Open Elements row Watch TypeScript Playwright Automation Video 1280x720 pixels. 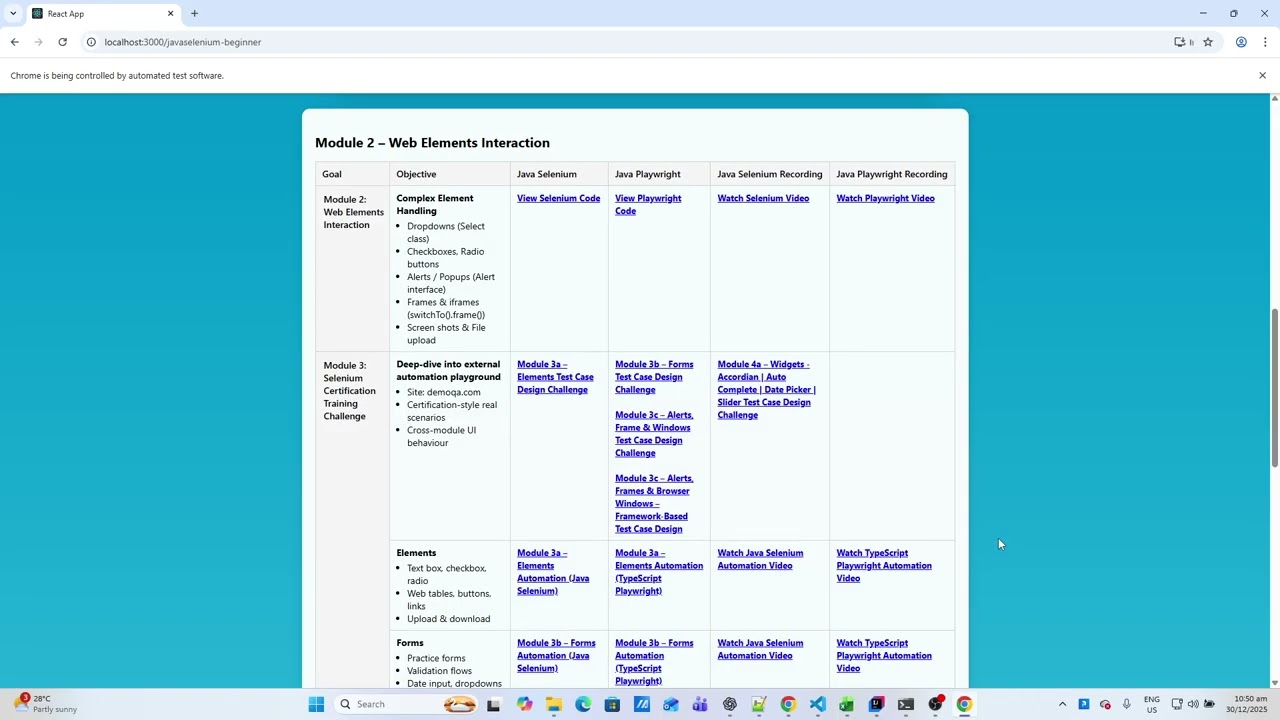884,565
